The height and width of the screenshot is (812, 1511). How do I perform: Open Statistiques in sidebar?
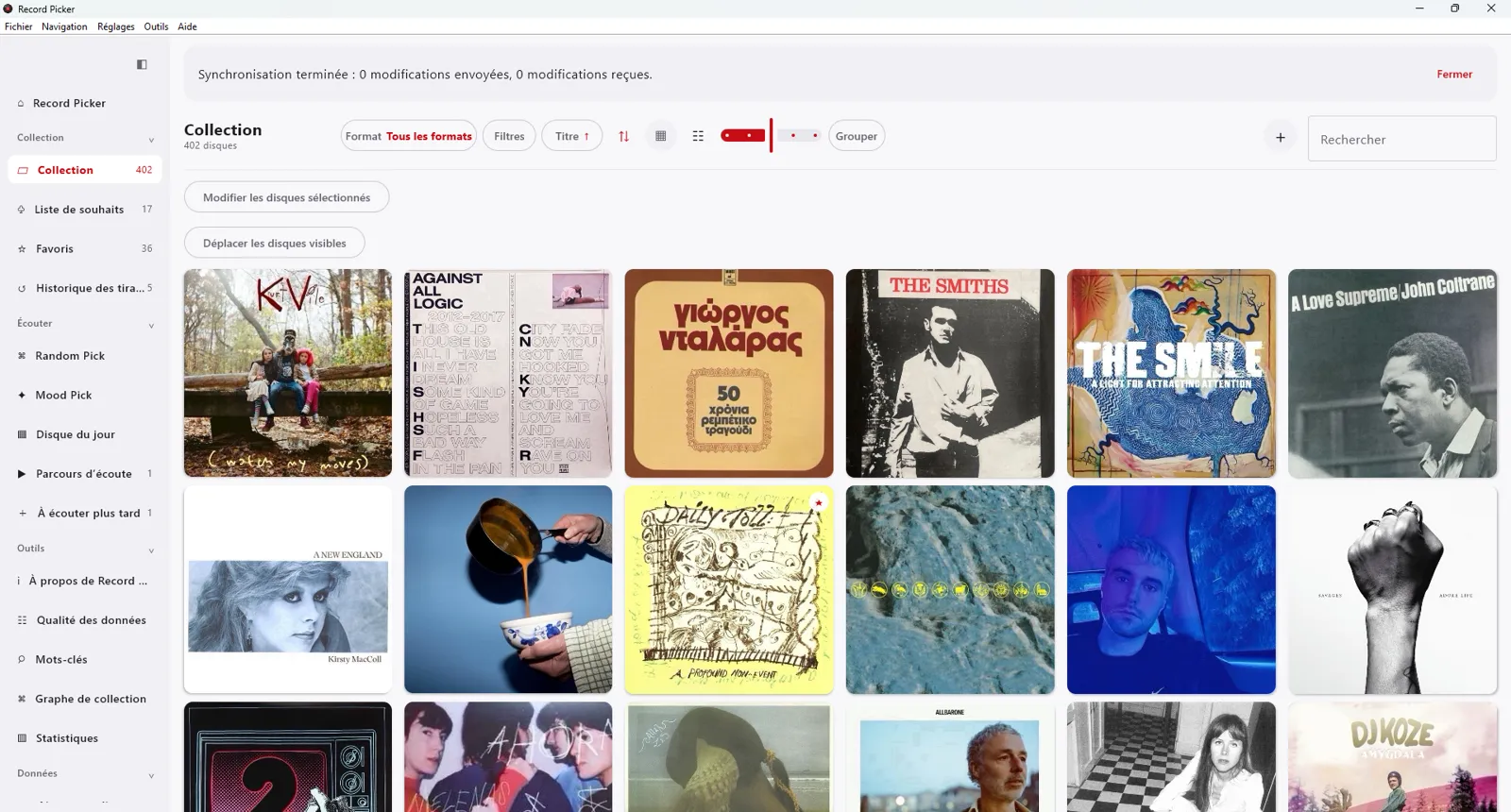(x=85, y=738)
